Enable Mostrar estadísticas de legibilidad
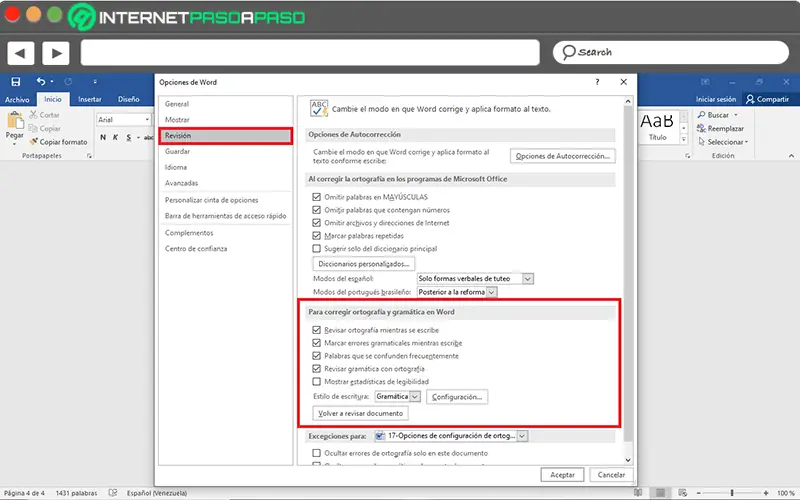This screenshot has height=500, width=800. coord(316,381)
